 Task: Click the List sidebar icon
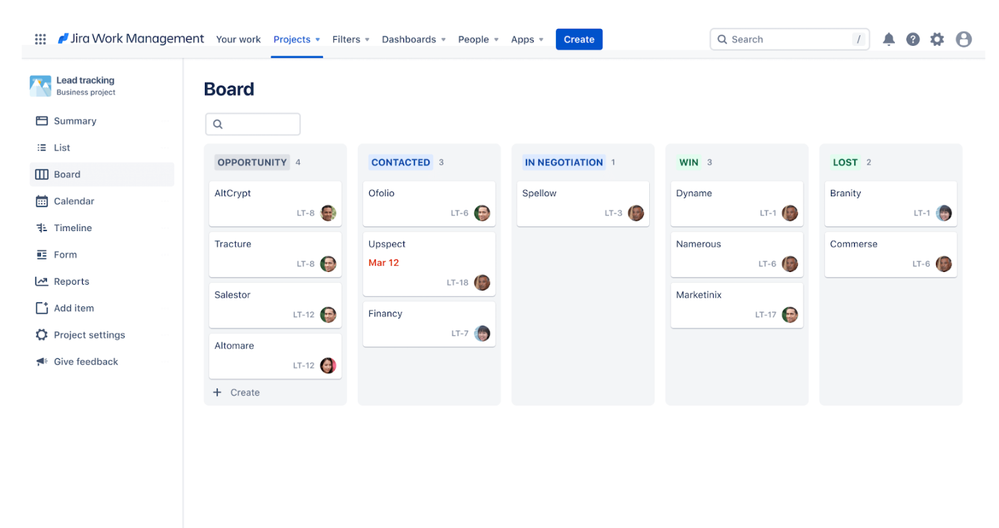(41, 148)
